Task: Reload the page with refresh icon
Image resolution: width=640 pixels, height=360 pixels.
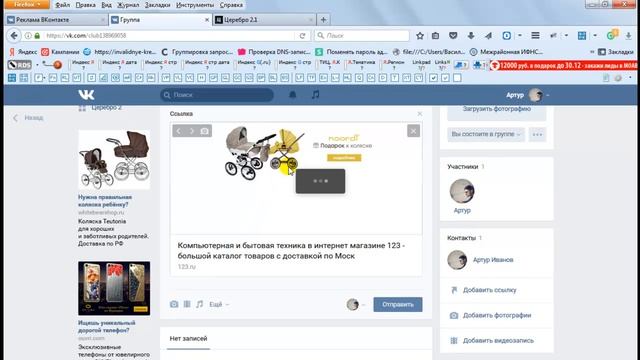Action: [x=302, y=36]
